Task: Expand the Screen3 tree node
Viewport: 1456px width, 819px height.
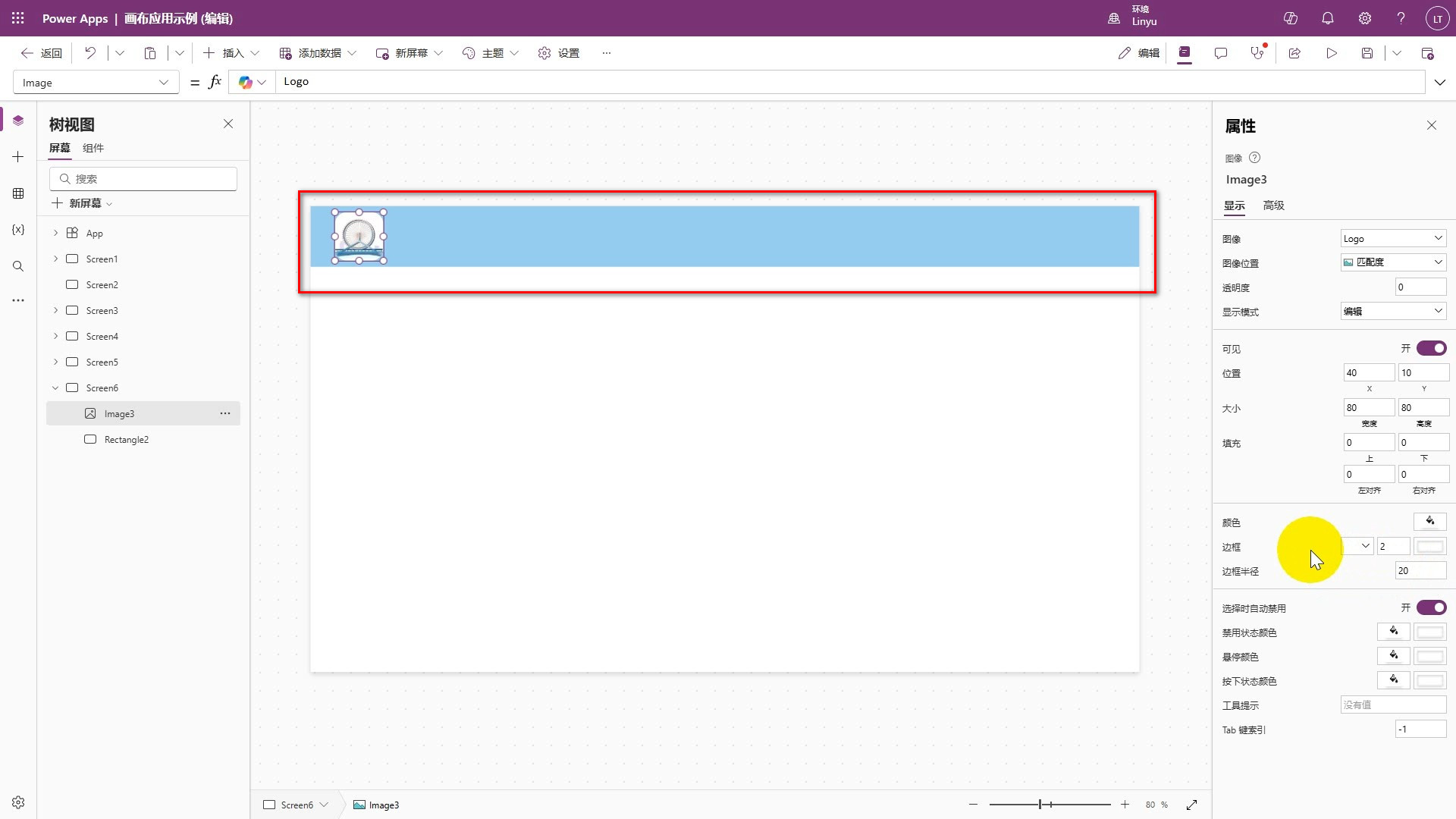Action: click(55, 310)
